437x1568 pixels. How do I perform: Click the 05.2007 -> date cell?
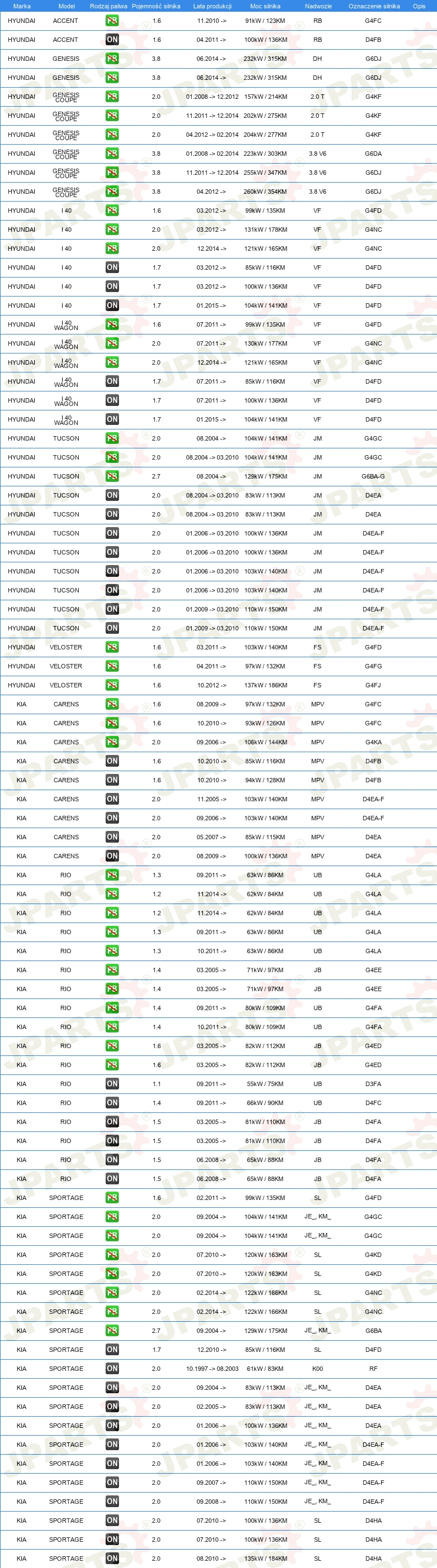(211, 837)
